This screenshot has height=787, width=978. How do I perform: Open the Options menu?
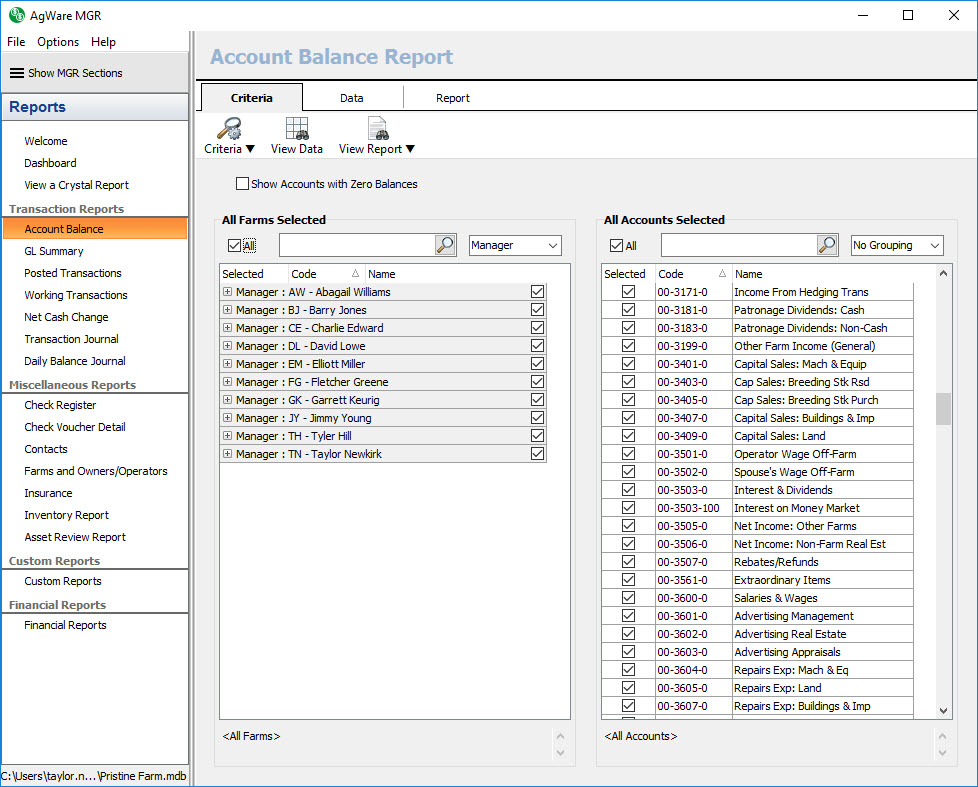[58, 42]
